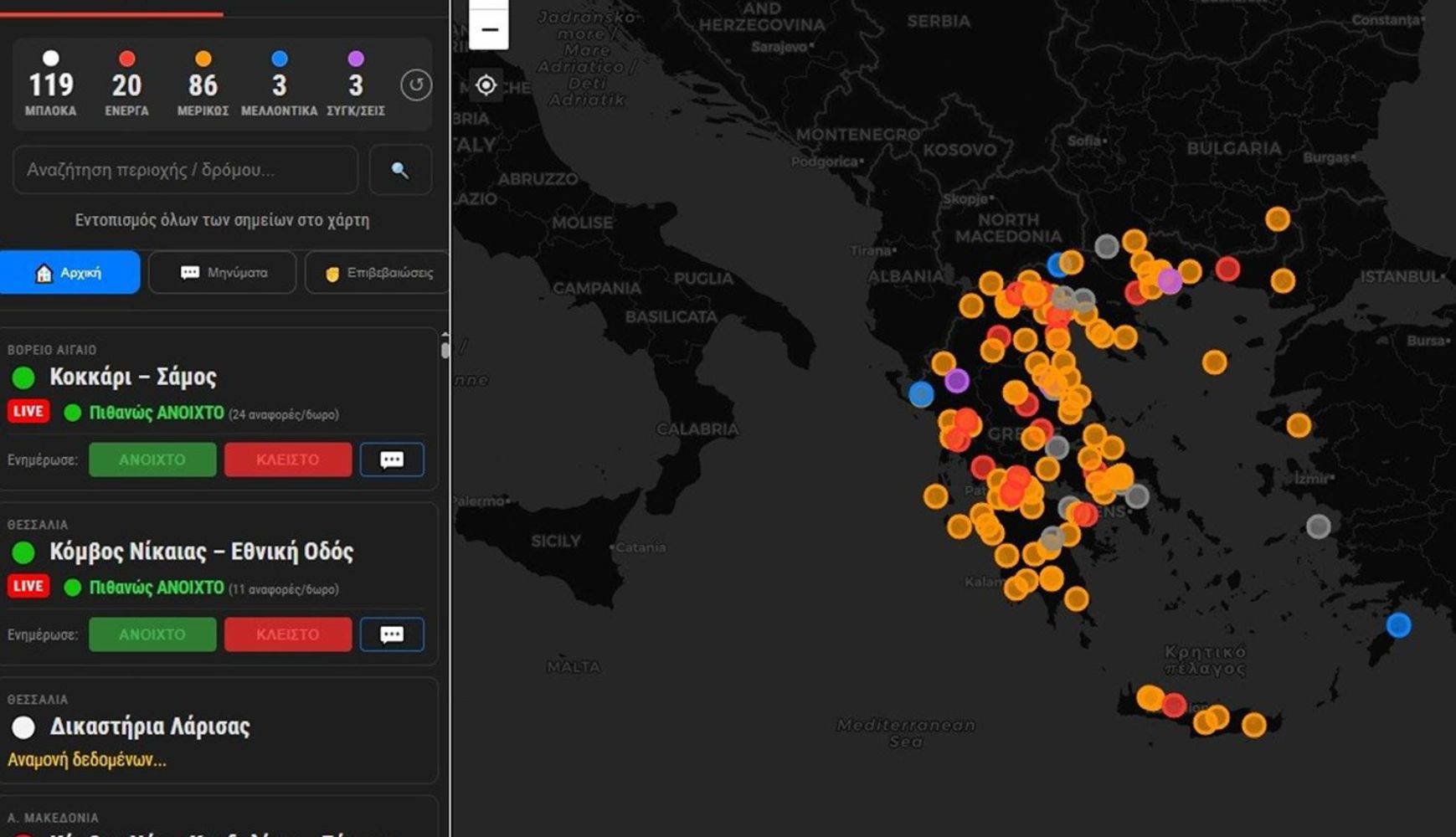The image size is (1456, 837).
Task: Click the LIVE status badge for Κοκκάρι – Σάμος
Action: [28, 411]
